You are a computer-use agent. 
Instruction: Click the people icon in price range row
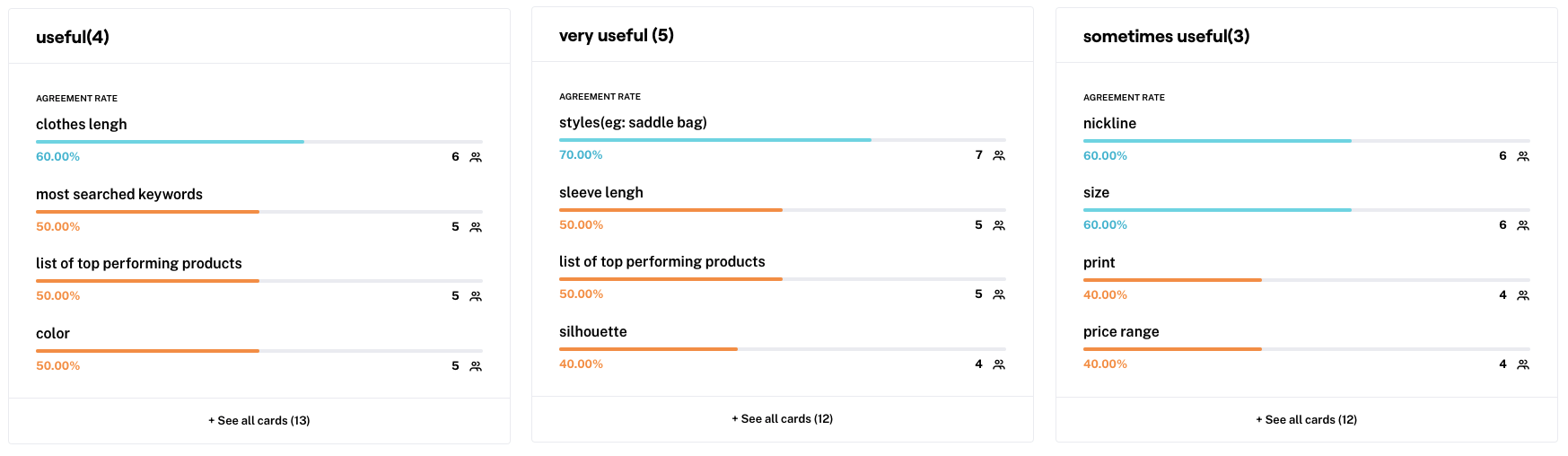tap(1523, 364)
